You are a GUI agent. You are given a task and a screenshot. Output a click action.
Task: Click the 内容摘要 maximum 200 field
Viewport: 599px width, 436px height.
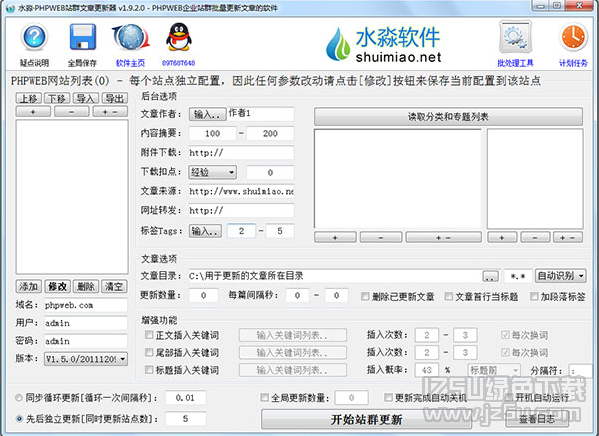tap(270, 133)
